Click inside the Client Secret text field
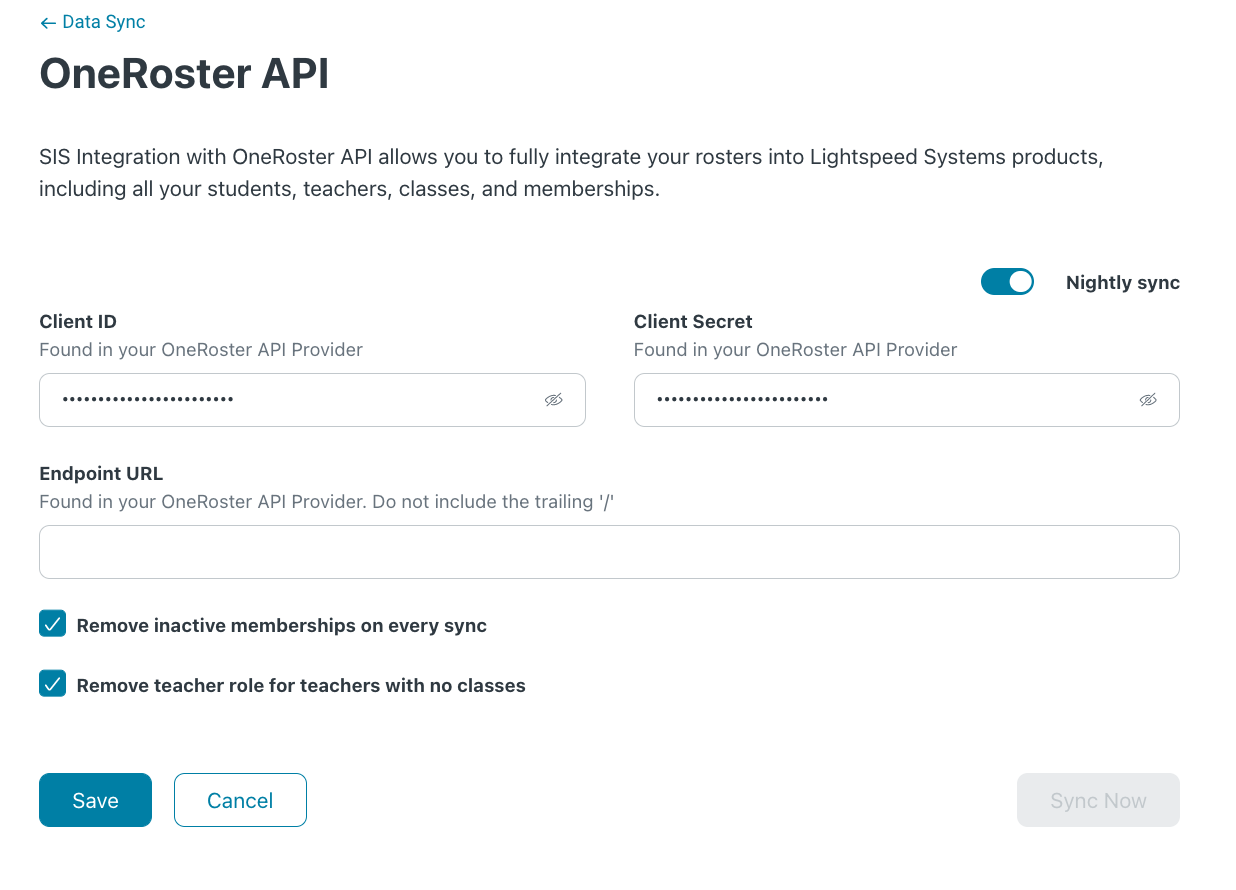 click(x=880, y=399)
